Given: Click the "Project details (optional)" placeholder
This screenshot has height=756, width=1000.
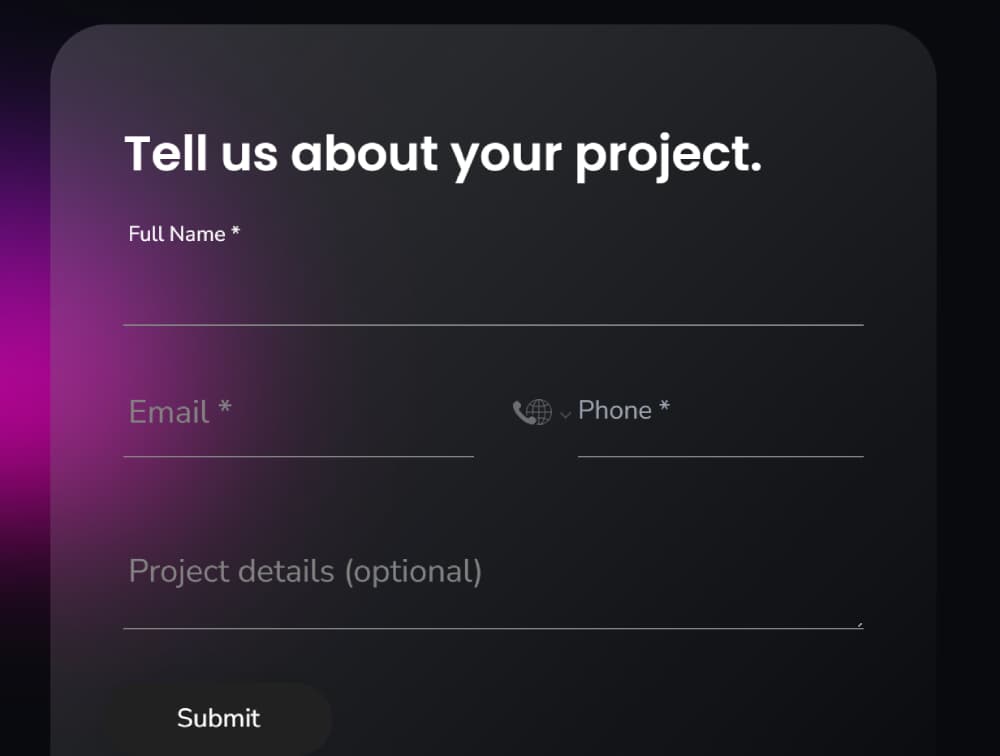Looking at the screenshot, I should click(x=305, y=571).
